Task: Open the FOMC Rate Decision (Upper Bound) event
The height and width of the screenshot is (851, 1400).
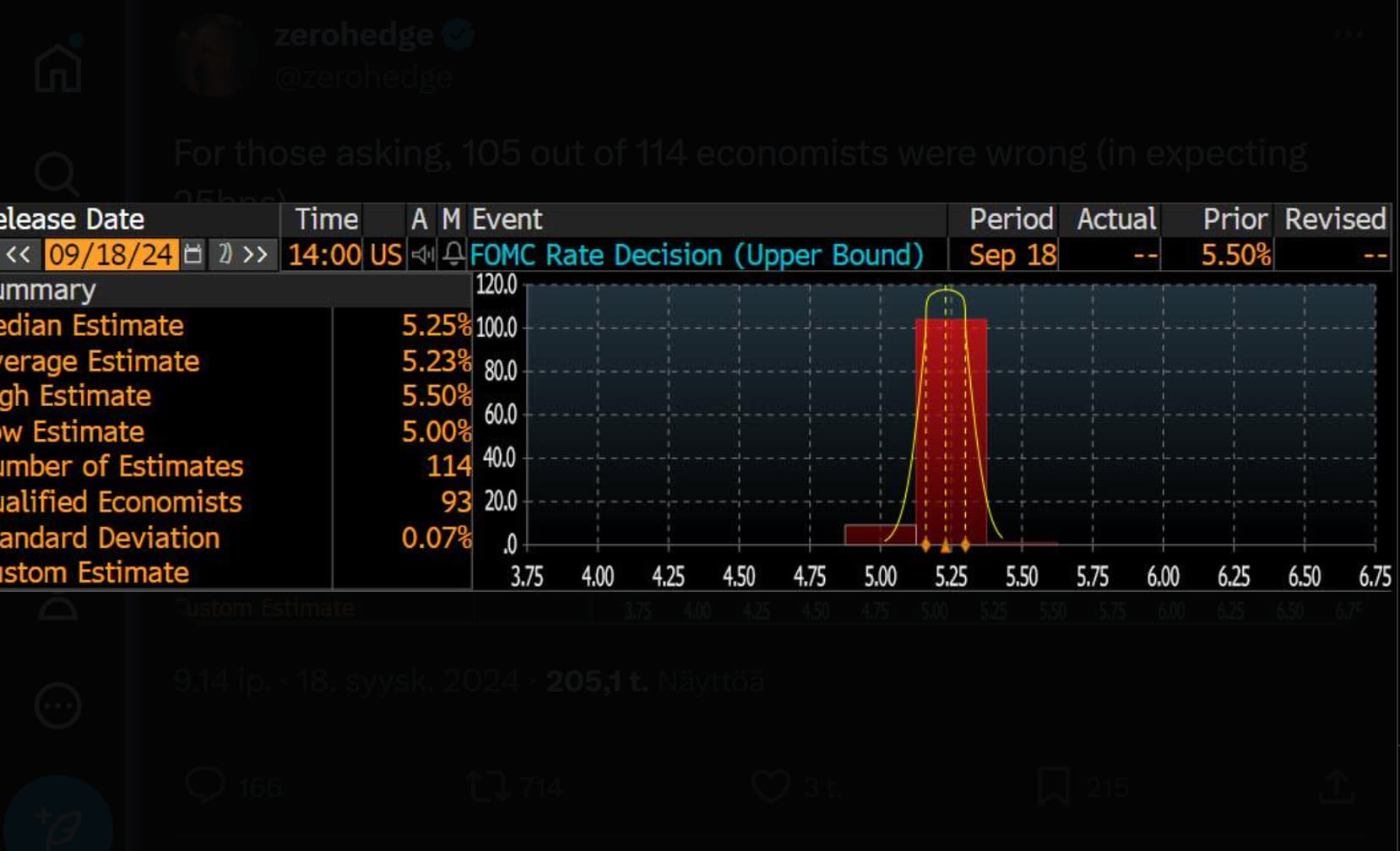Action: tap(697, 255)
